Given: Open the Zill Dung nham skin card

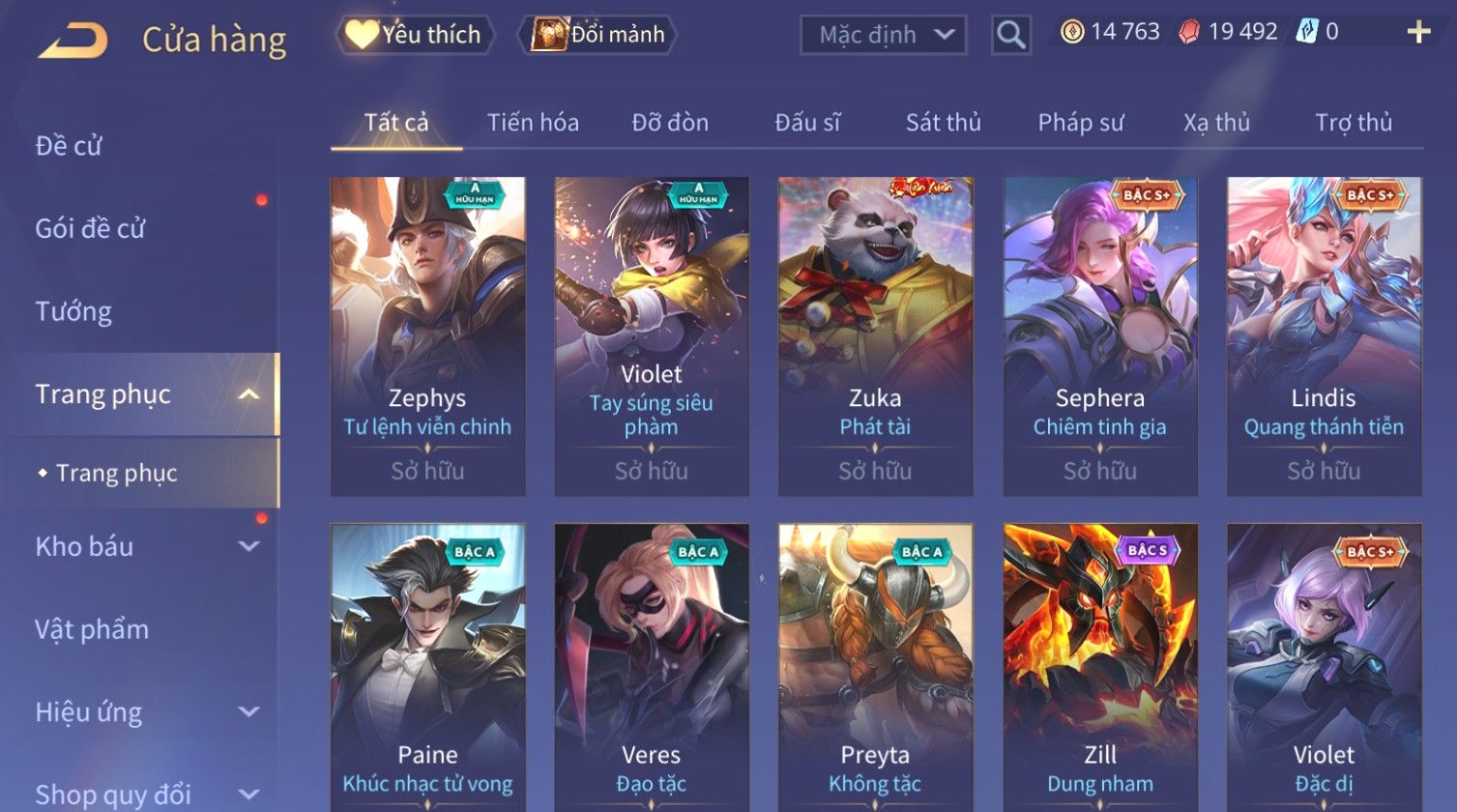Looking at the screenshot, I should point(1100,667).
